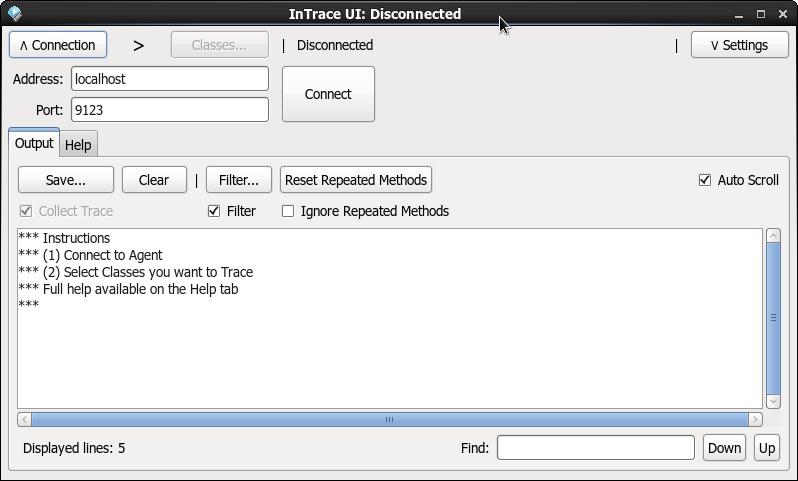Clear the output text
The width and height of the screenshot is (798, 481).
[154, 180]
